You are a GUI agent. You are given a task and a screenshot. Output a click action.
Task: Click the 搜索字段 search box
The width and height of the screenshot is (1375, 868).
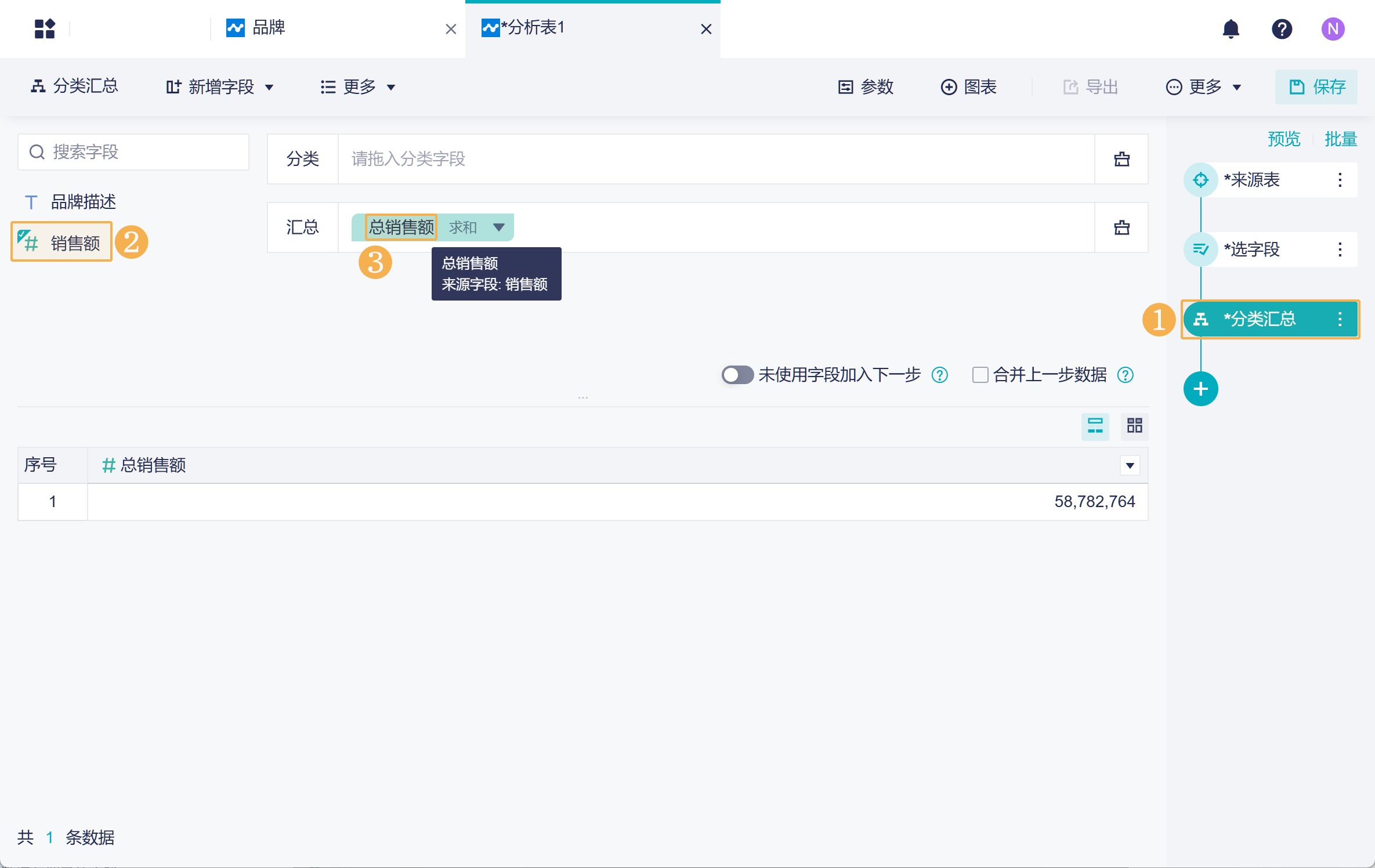(133, 152)
